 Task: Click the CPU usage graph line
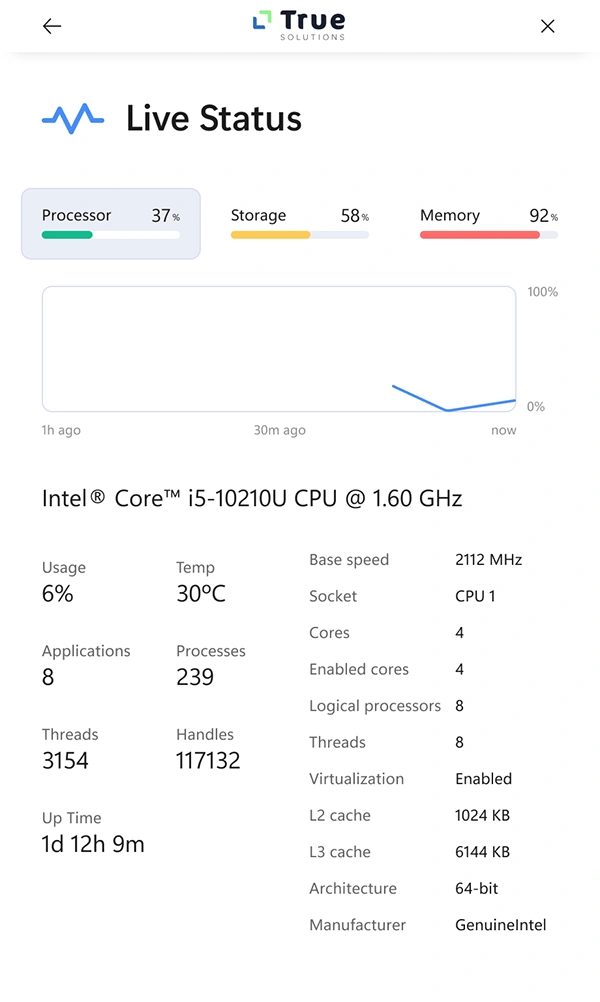tap(447, 408)
